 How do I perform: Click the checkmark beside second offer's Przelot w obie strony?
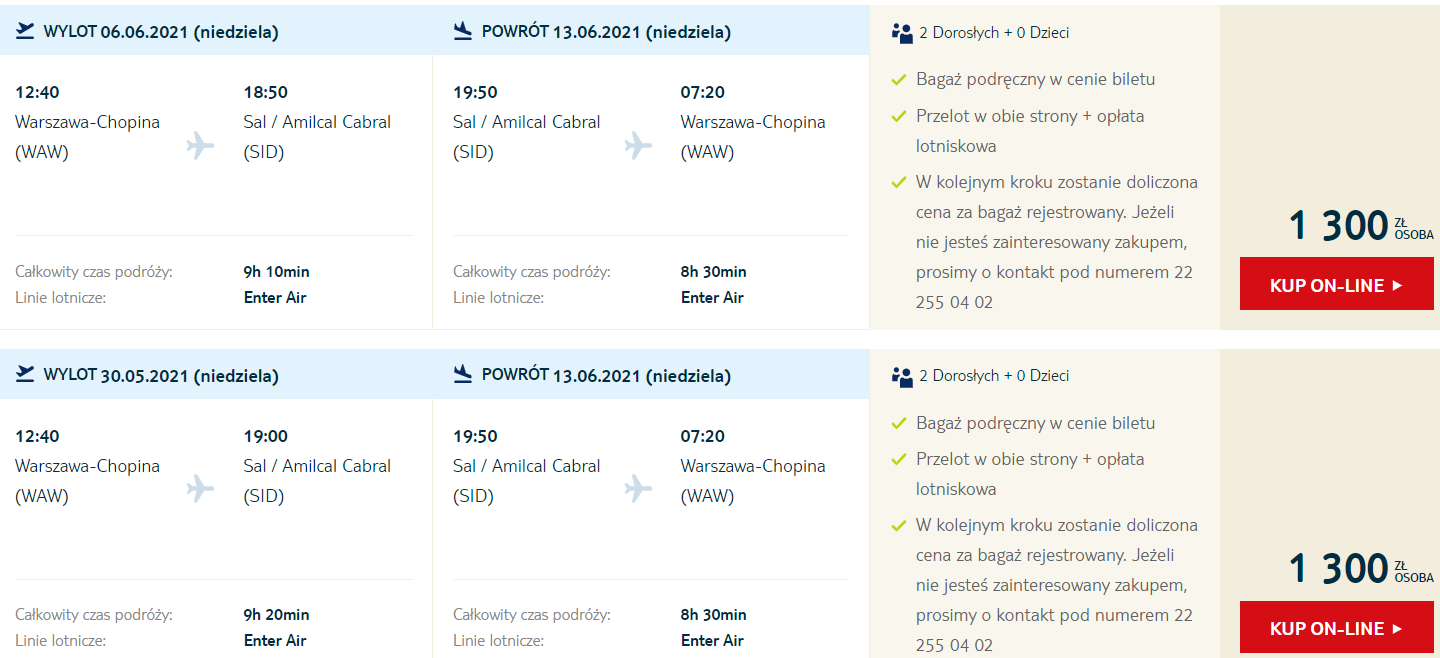[x=899, y=459]
